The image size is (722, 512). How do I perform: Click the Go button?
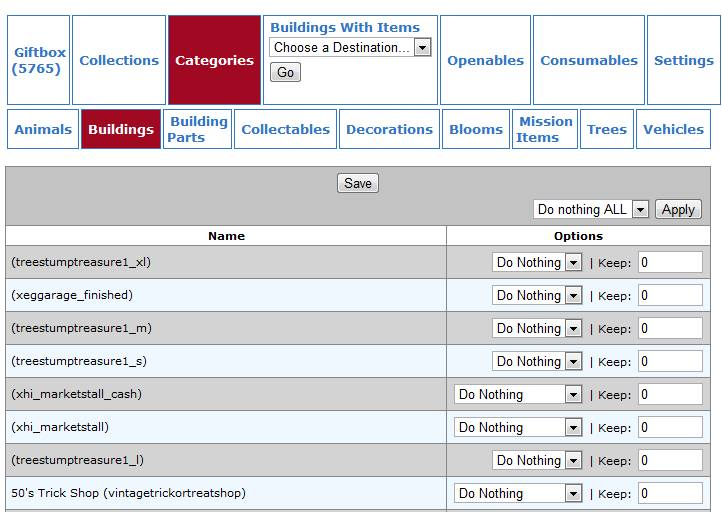[x=285, y=72]
